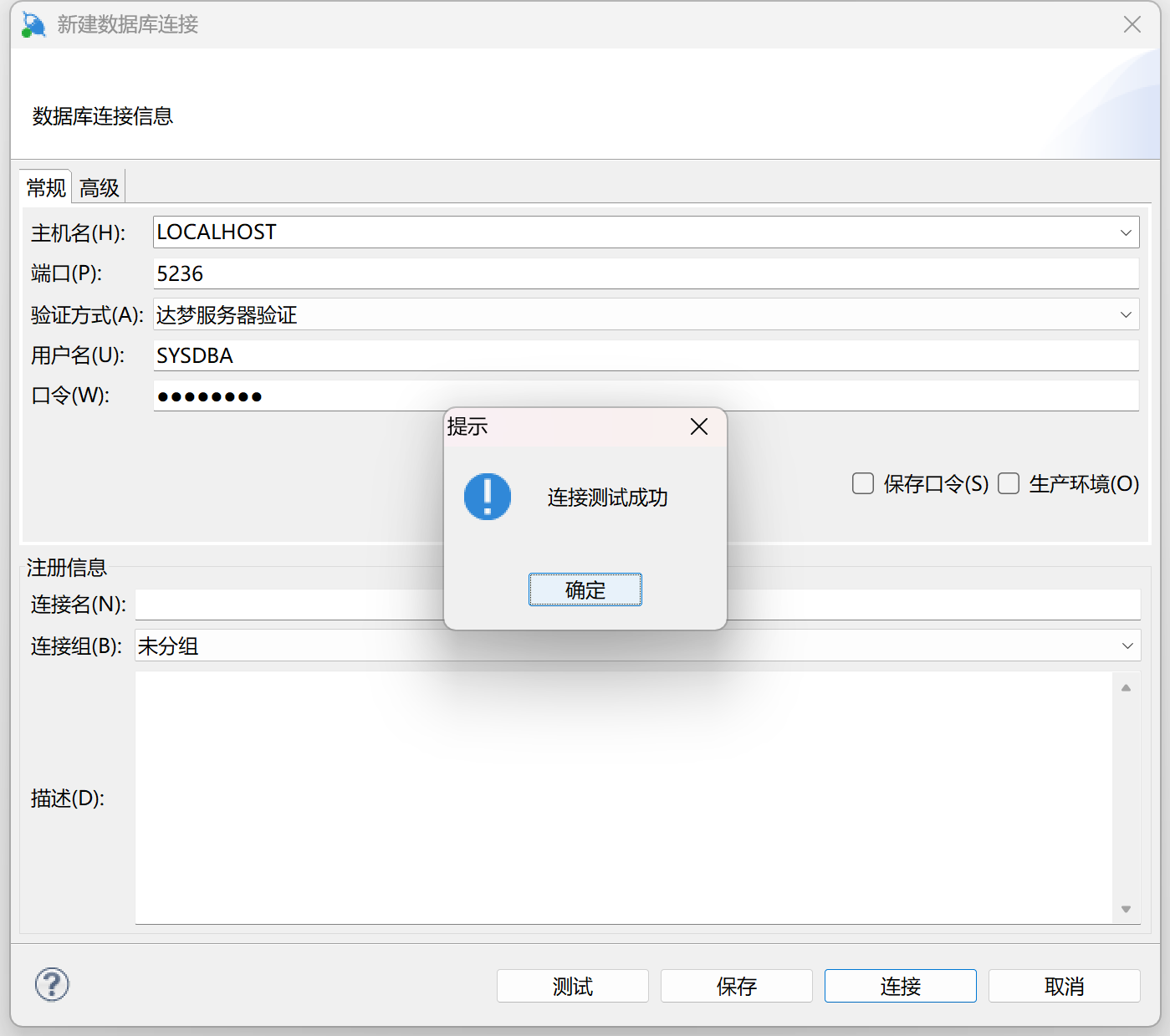Click the 连接 button
1170x1036 pixels.
[901, 986]
